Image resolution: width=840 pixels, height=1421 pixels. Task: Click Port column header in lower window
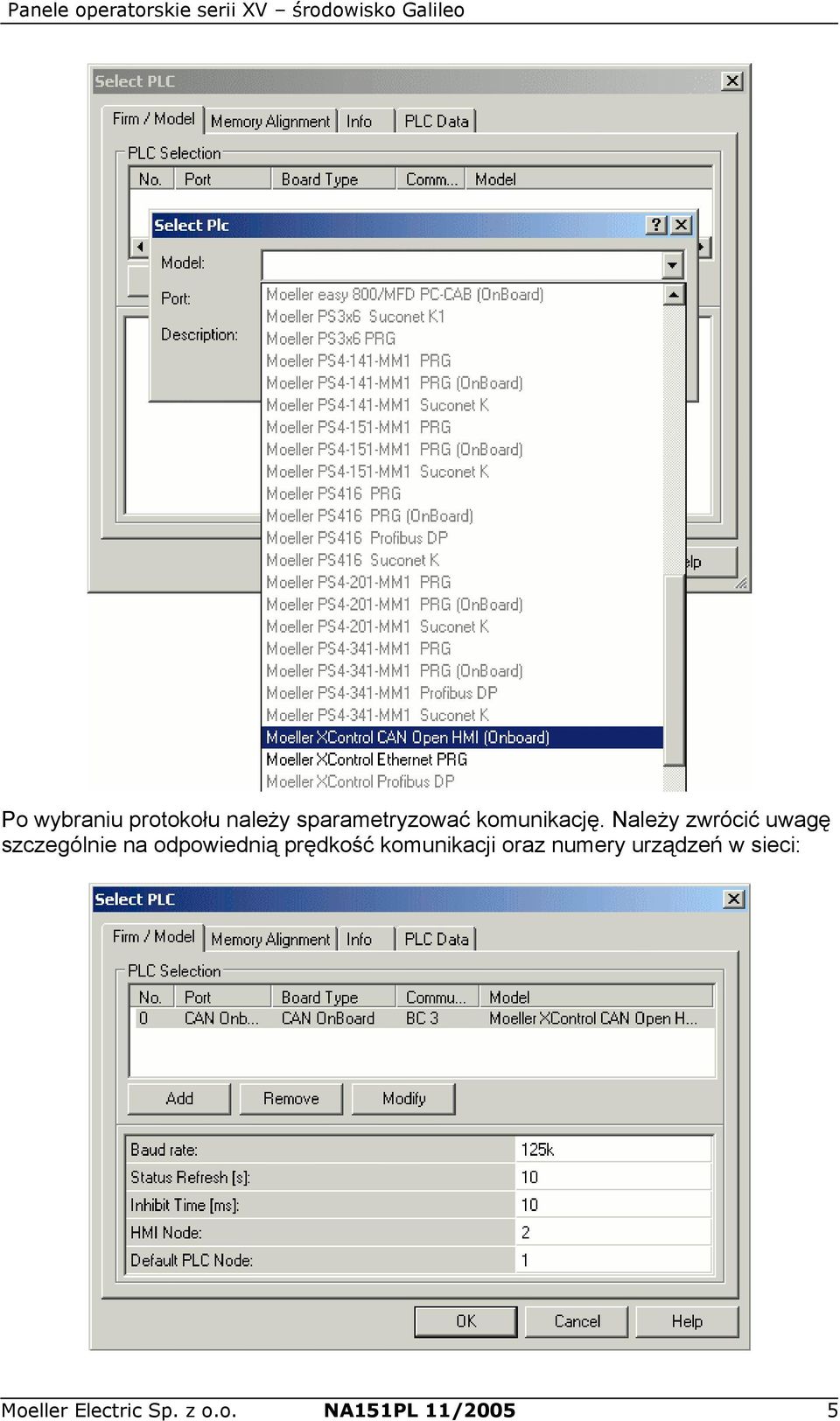(223, 997)
